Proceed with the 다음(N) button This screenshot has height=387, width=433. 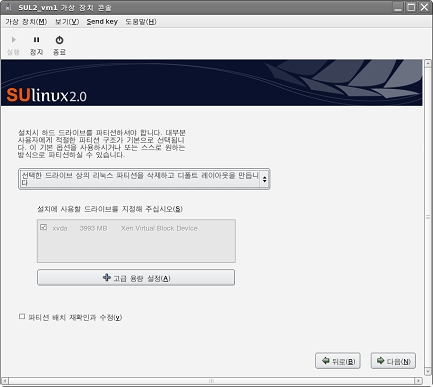[393, 361]
